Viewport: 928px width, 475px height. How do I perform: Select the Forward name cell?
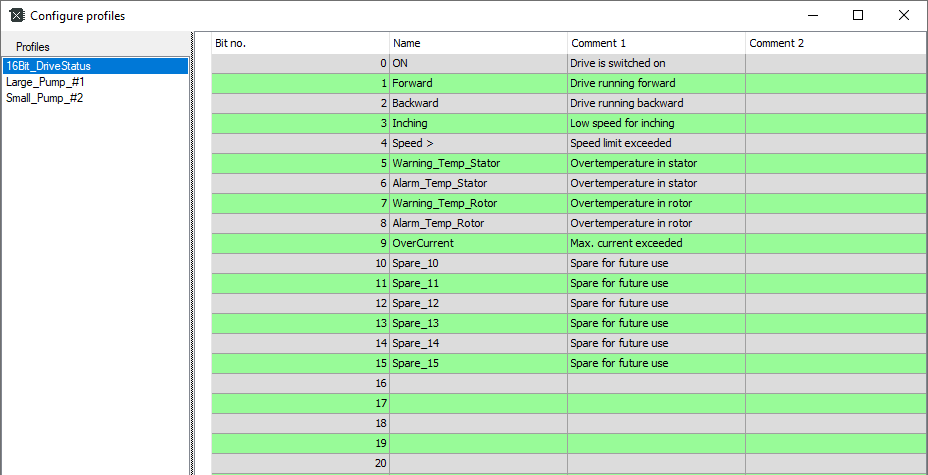[x=478, y=83]
